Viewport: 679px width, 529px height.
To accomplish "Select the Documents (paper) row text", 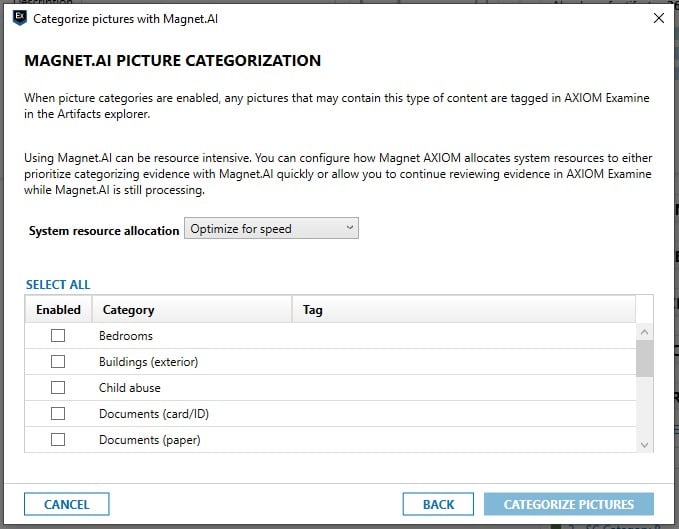I will click(x=150, y=440).
